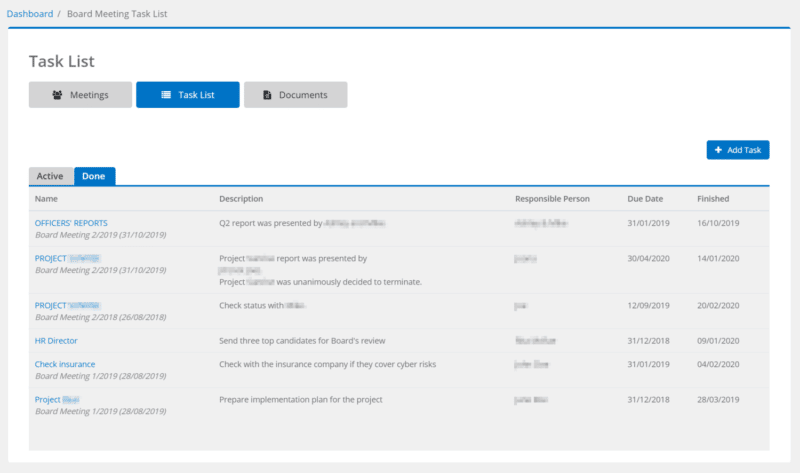
Task: Sort tasks by the Name column header
Action: coord(46,199)
